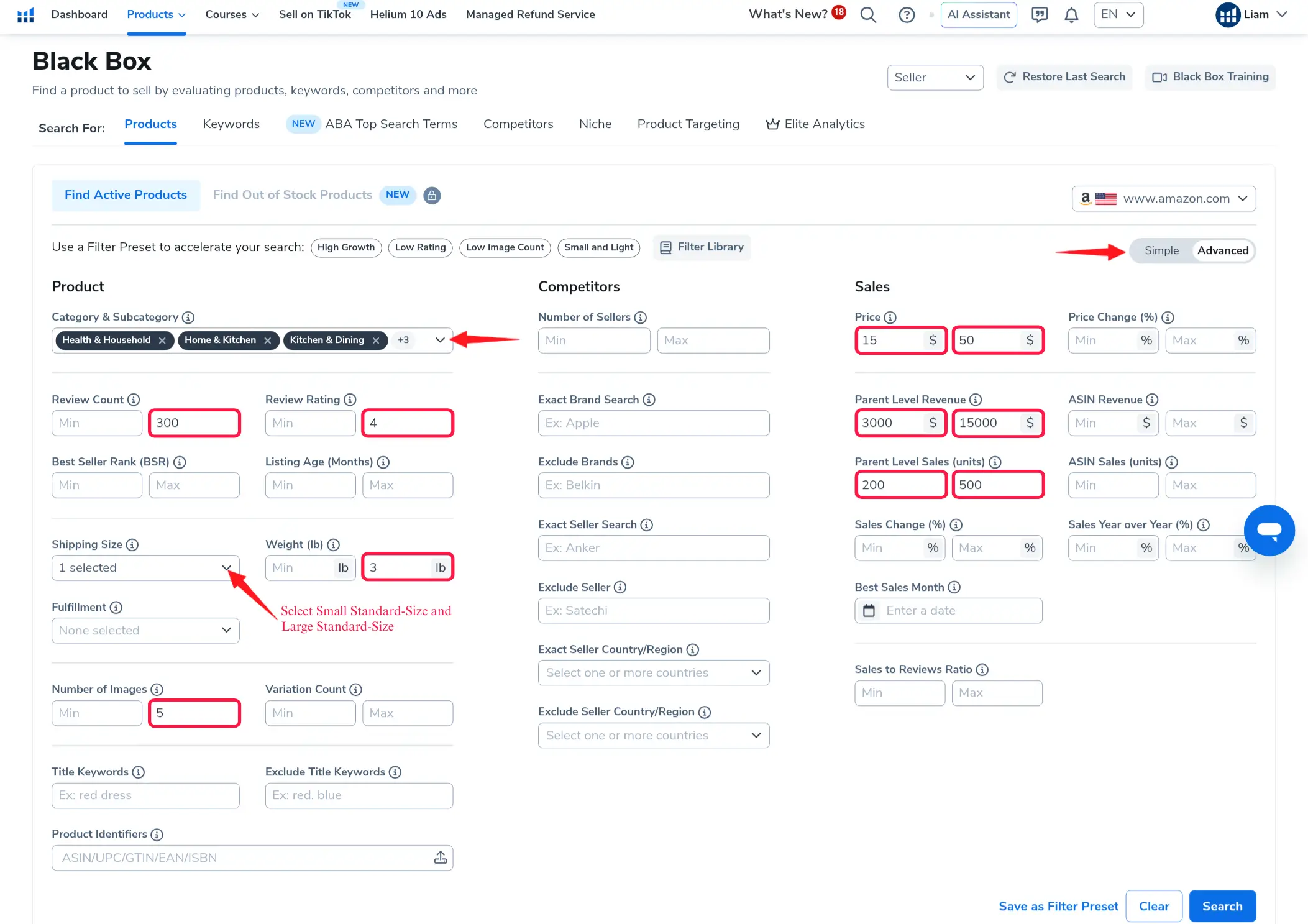Remove the Home & Kitchen category tag
The width and height of the screenshot is (1308, 924).
[x=268, y=341]
